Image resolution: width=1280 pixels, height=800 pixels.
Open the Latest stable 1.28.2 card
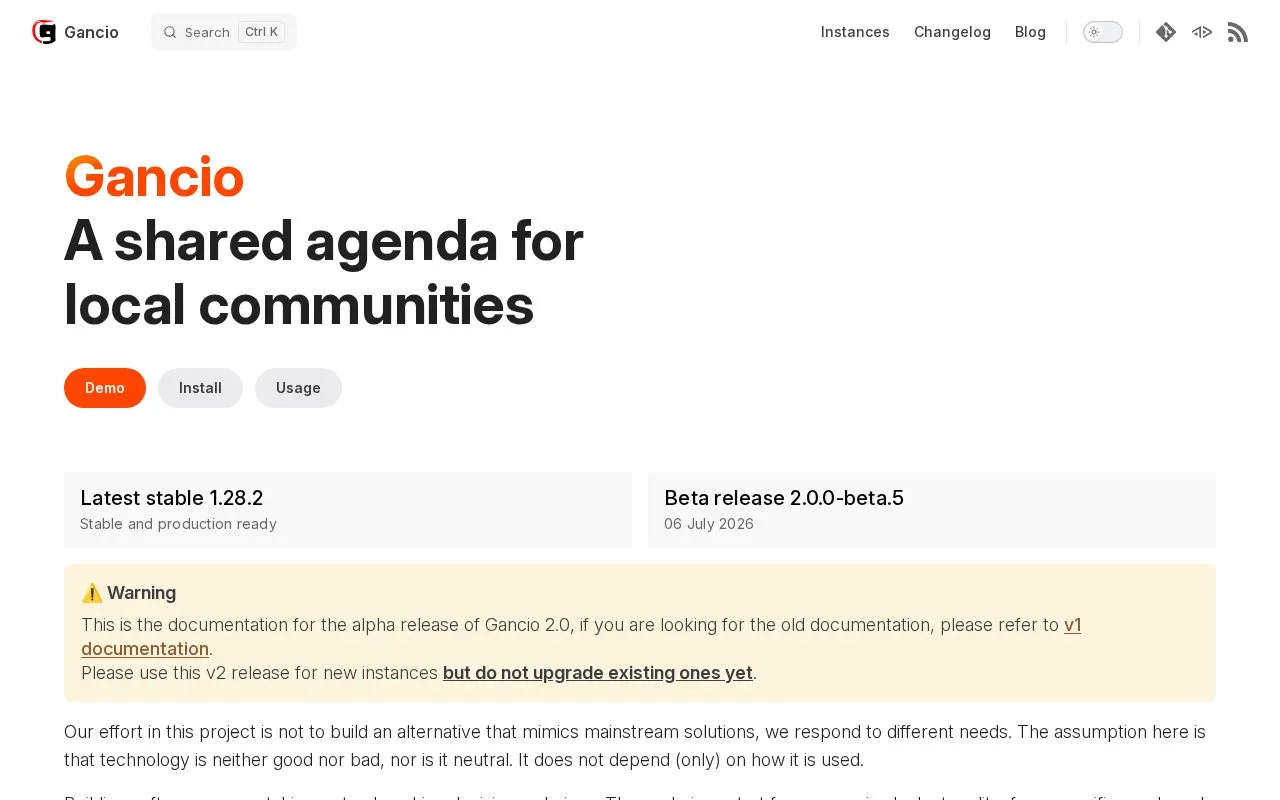click(x=348, y=510)
